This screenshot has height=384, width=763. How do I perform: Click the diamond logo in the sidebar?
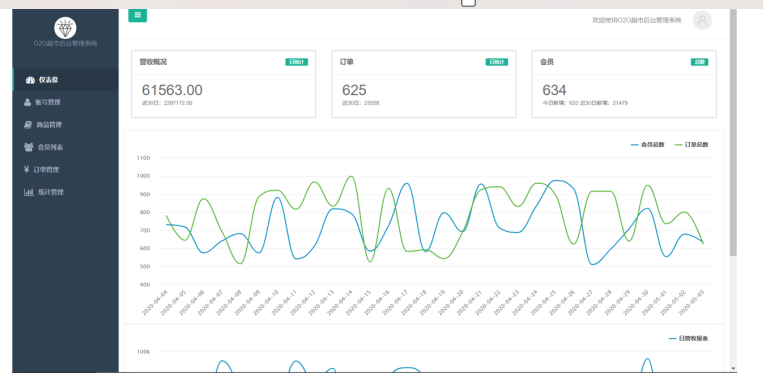pyautogui.click(x=65, y=28)
